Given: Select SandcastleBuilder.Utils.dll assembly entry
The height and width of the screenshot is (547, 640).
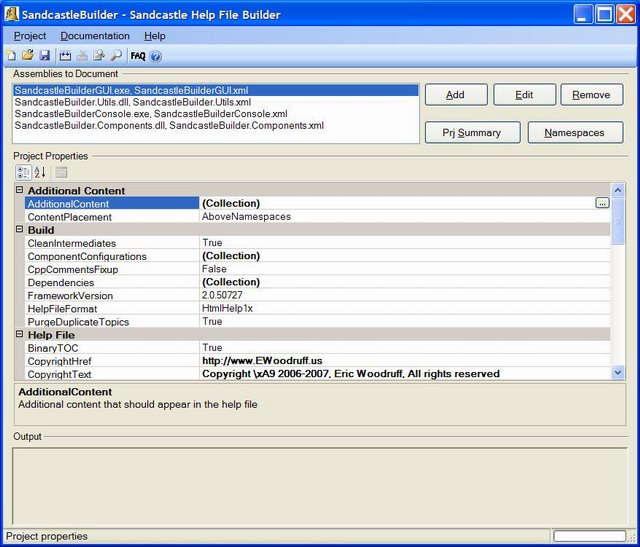Looking at the screenshot, I should click(216, 102).
